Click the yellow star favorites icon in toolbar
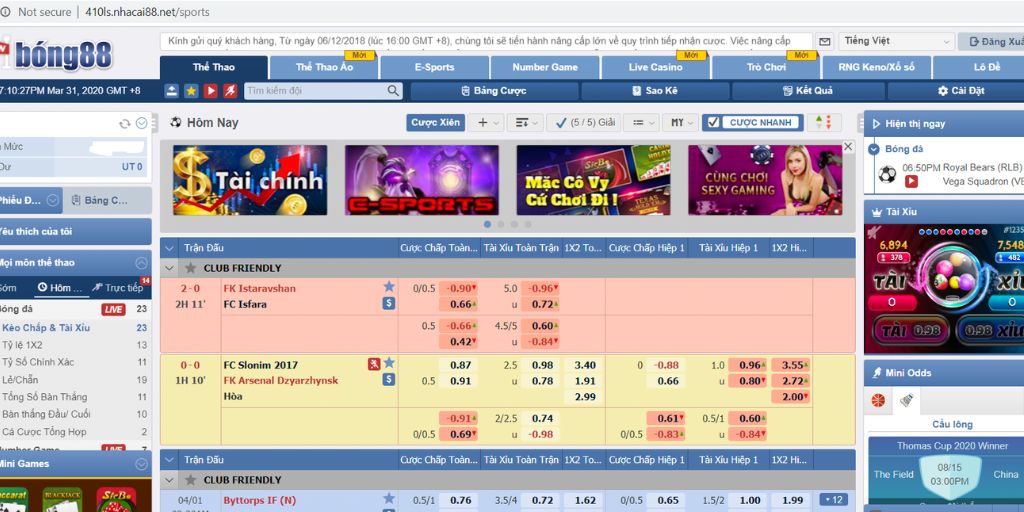The width and height of the screenshot is (1024, 512). pyautogui.click(x=191, y=91)
